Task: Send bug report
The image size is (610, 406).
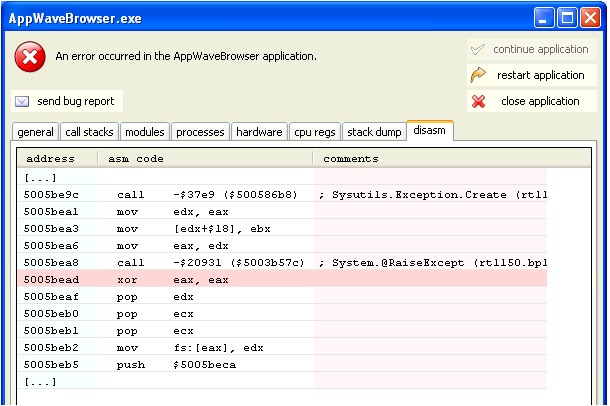Action: 67,101
